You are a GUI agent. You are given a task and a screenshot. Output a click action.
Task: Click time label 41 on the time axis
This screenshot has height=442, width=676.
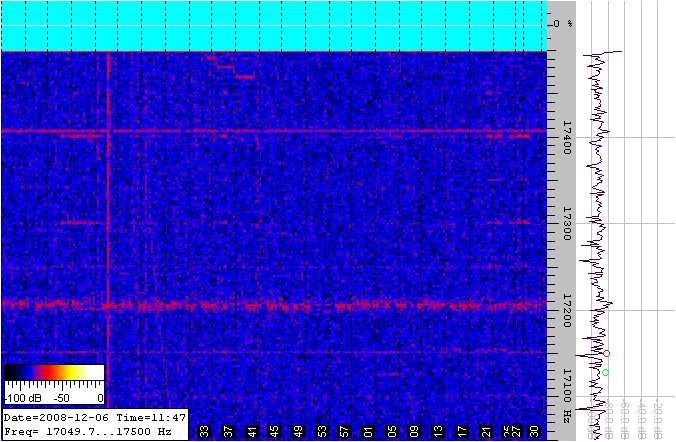[x=252, y=431]
